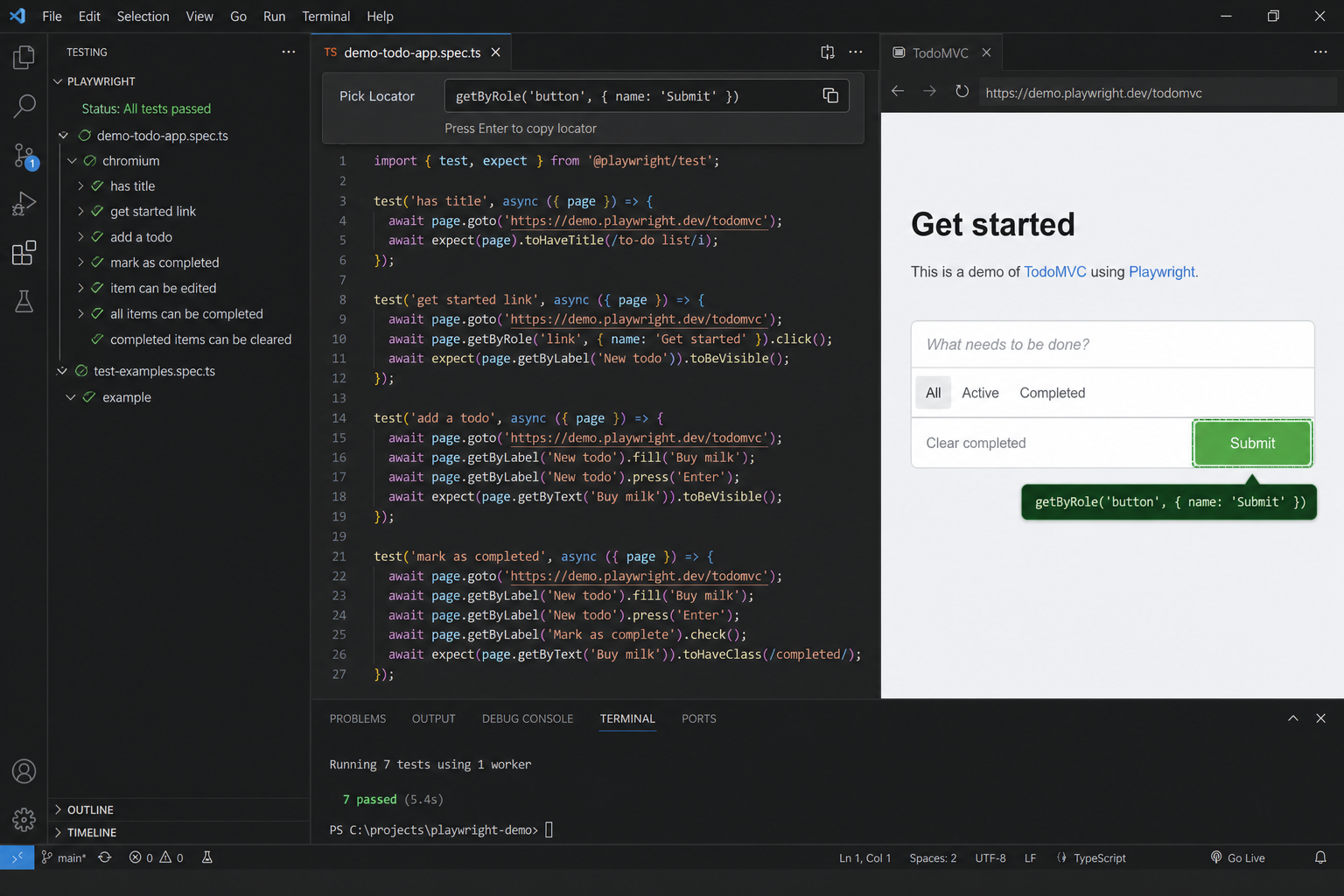Collapse test-examples.spec.ts tree node
The height and width of the screenshot is (896, 1344).
pyautogui.click(x=62, y=371)
